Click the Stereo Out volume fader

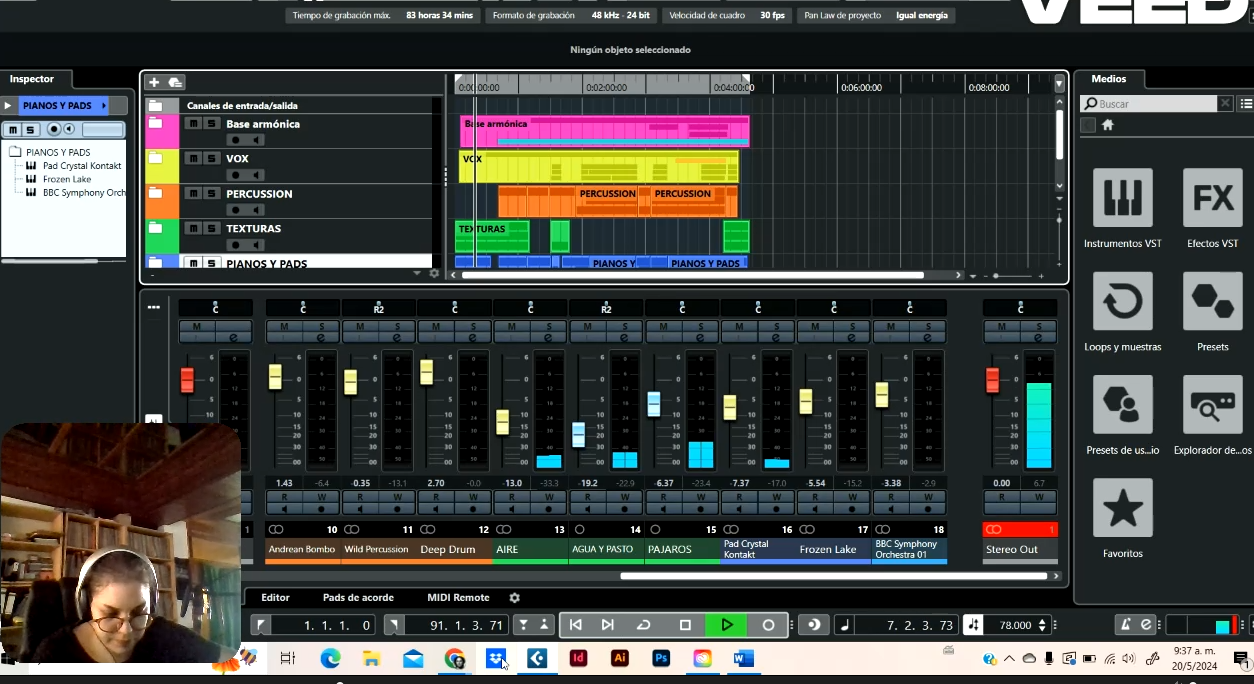pos(992,380)
